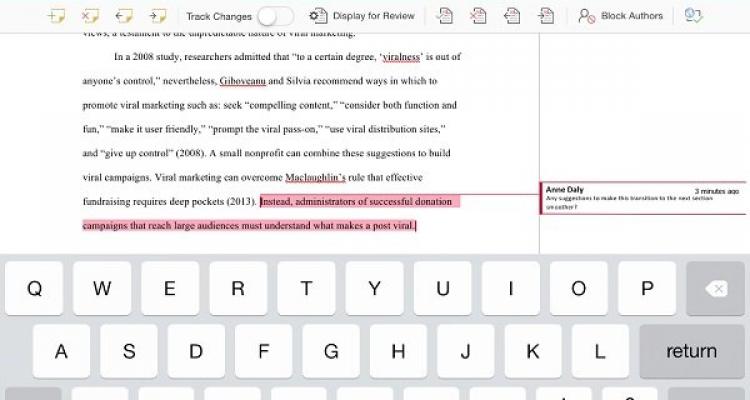Go to the previous comment

124,16
